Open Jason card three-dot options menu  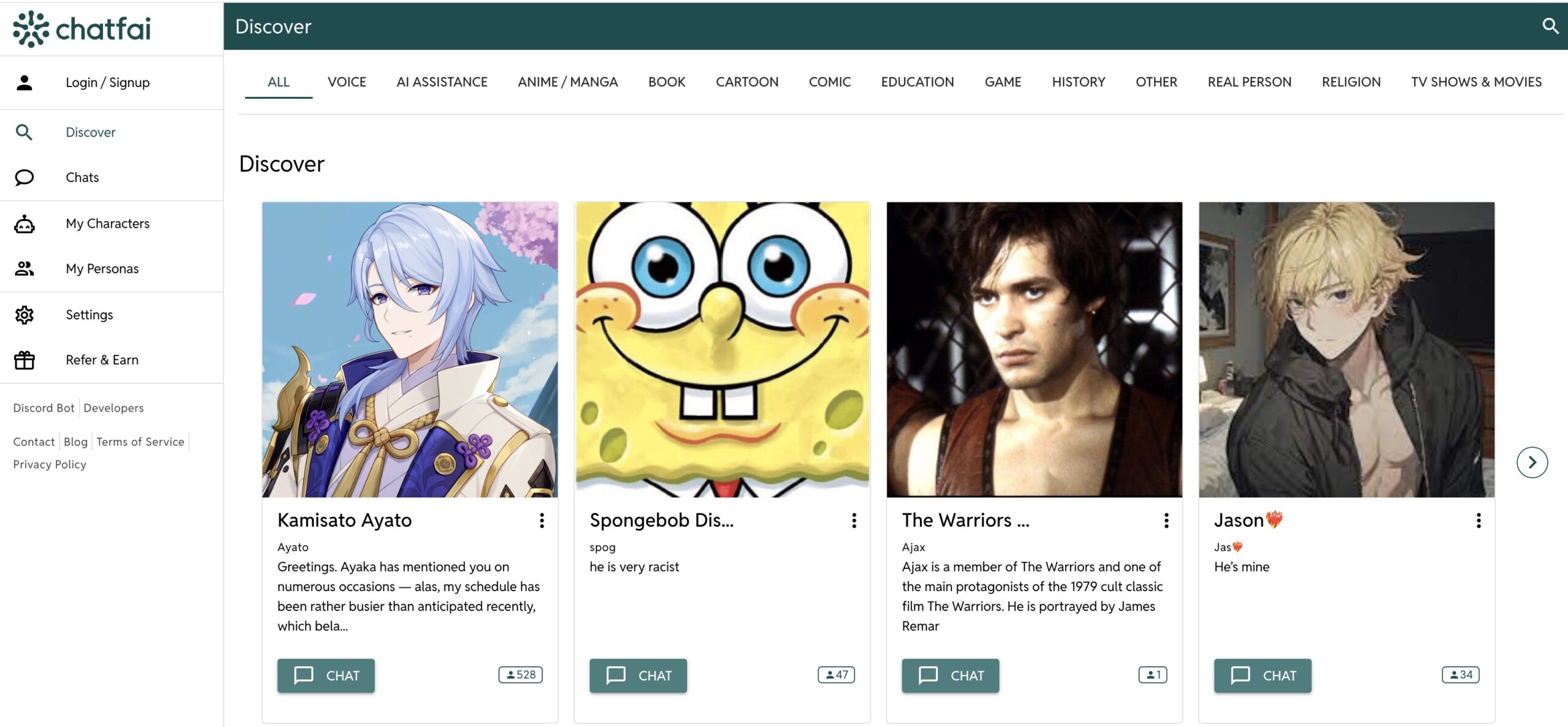pyautogui.click(x=1478, y=521)
